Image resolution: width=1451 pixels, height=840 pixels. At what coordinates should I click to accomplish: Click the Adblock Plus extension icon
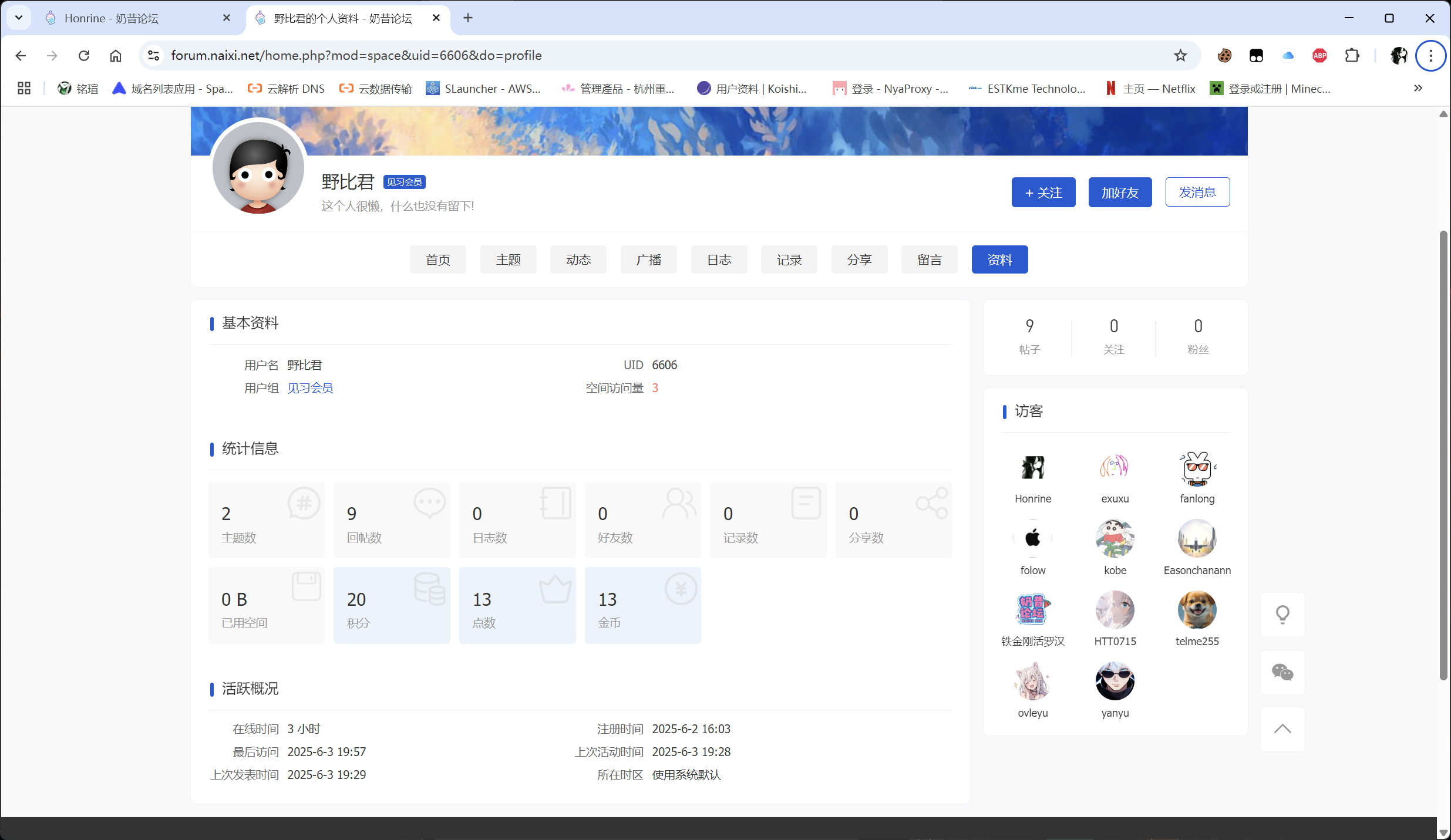tap(1319, 55)
